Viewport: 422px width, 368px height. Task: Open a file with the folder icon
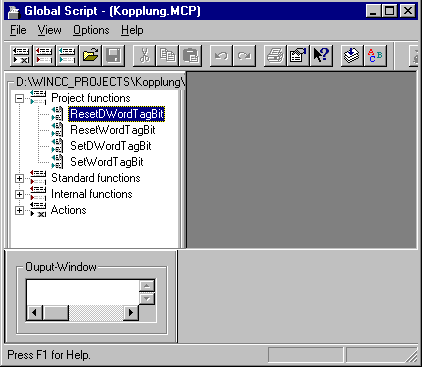click(90, 55)
